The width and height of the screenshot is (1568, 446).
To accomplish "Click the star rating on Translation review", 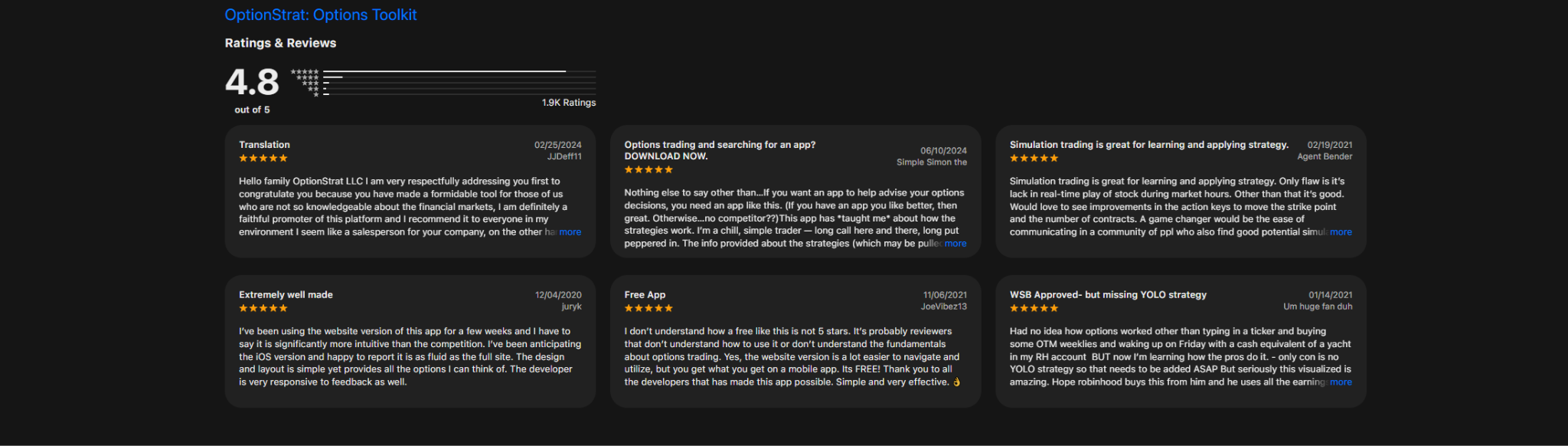I will coord(263,159).
